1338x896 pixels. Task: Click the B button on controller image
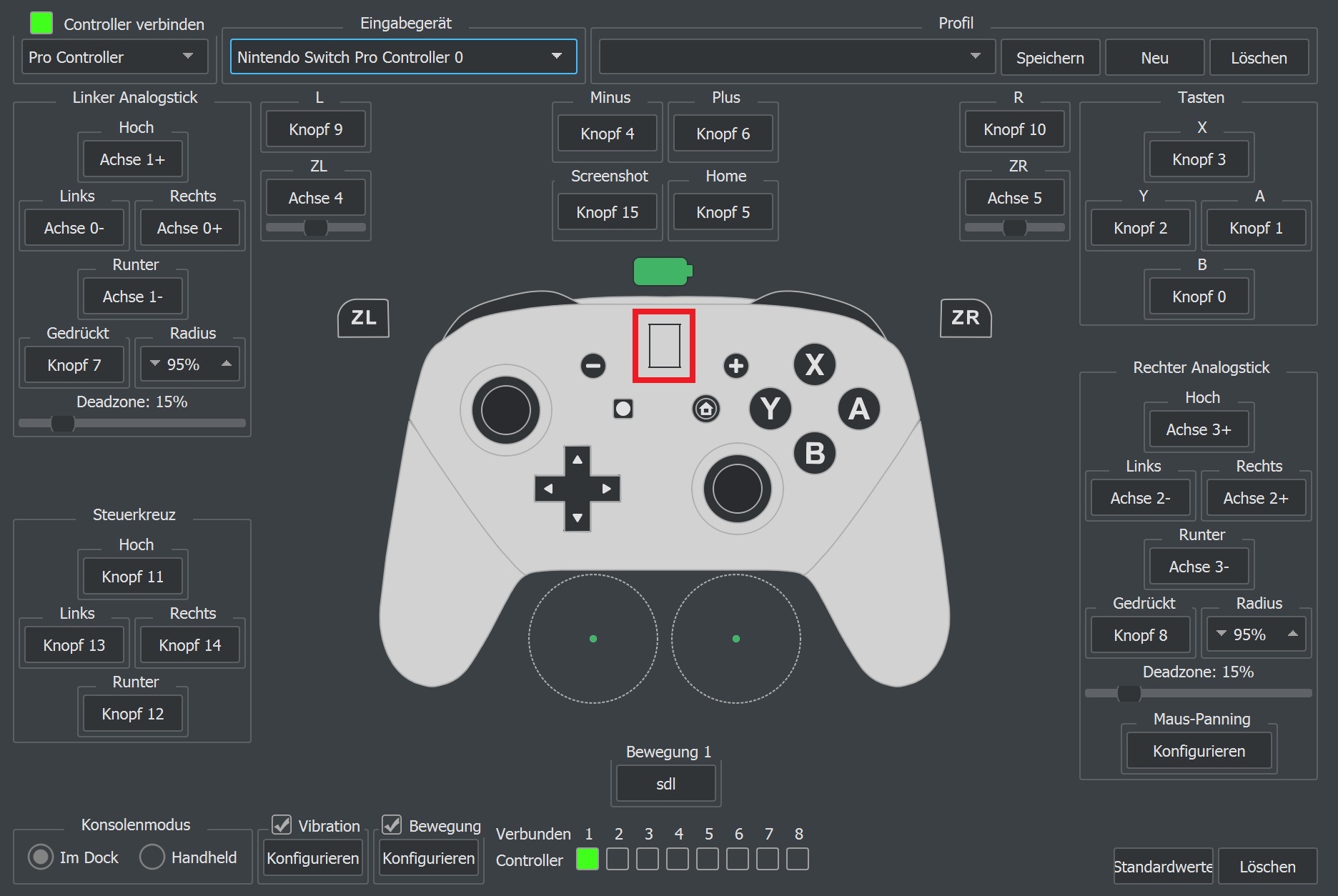(814, 453)
